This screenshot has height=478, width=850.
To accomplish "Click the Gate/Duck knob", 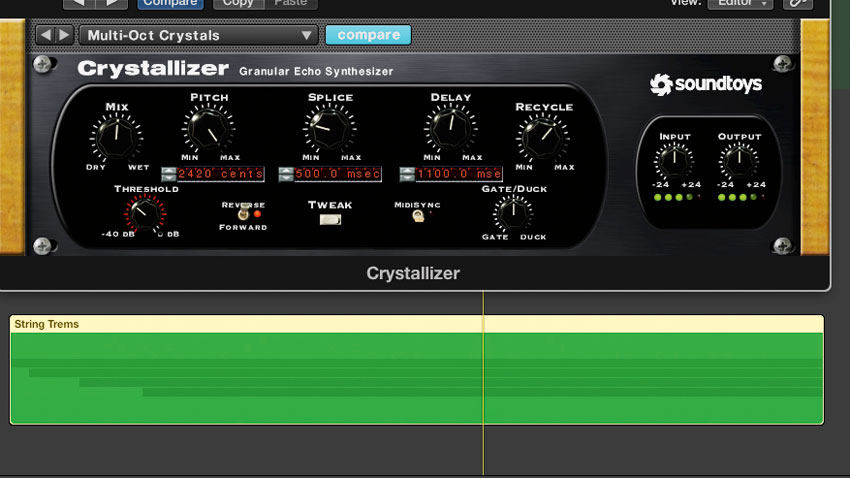I will point(513,213).
